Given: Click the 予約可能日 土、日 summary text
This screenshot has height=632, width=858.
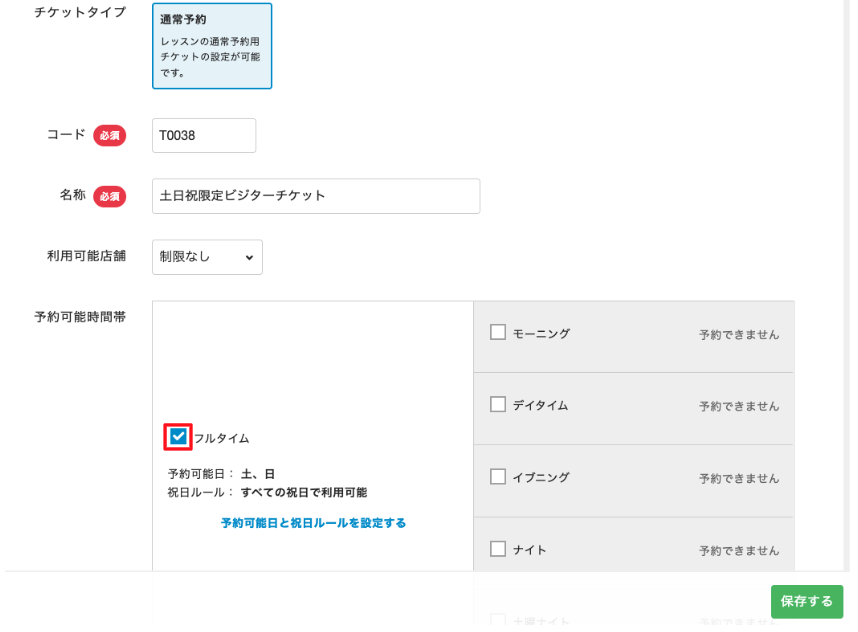Looking at the screenshot, I should [221, 474].
